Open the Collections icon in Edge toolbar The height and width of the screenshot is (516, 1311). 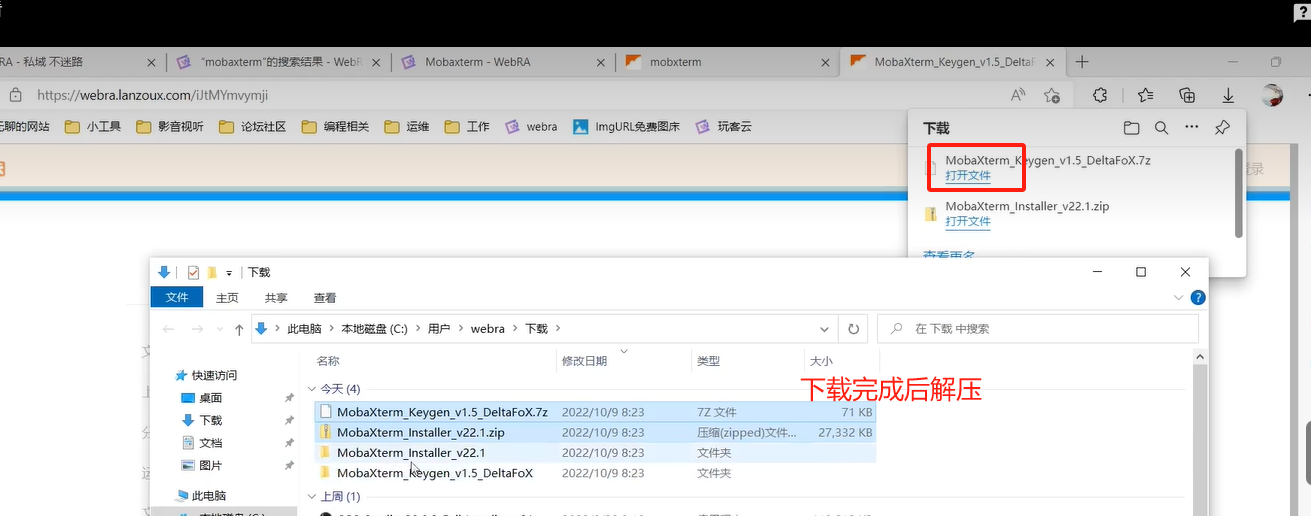[1187, 95]
